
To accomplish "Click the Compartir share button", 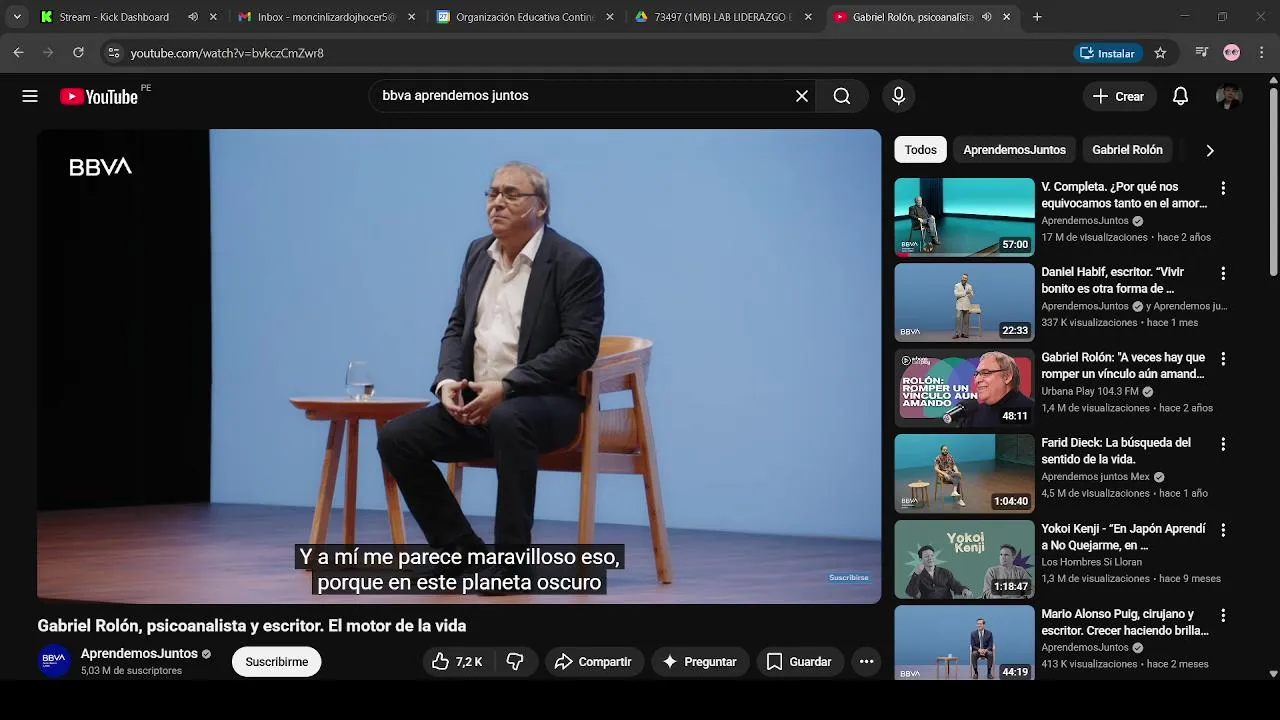I will click(593, 661).
